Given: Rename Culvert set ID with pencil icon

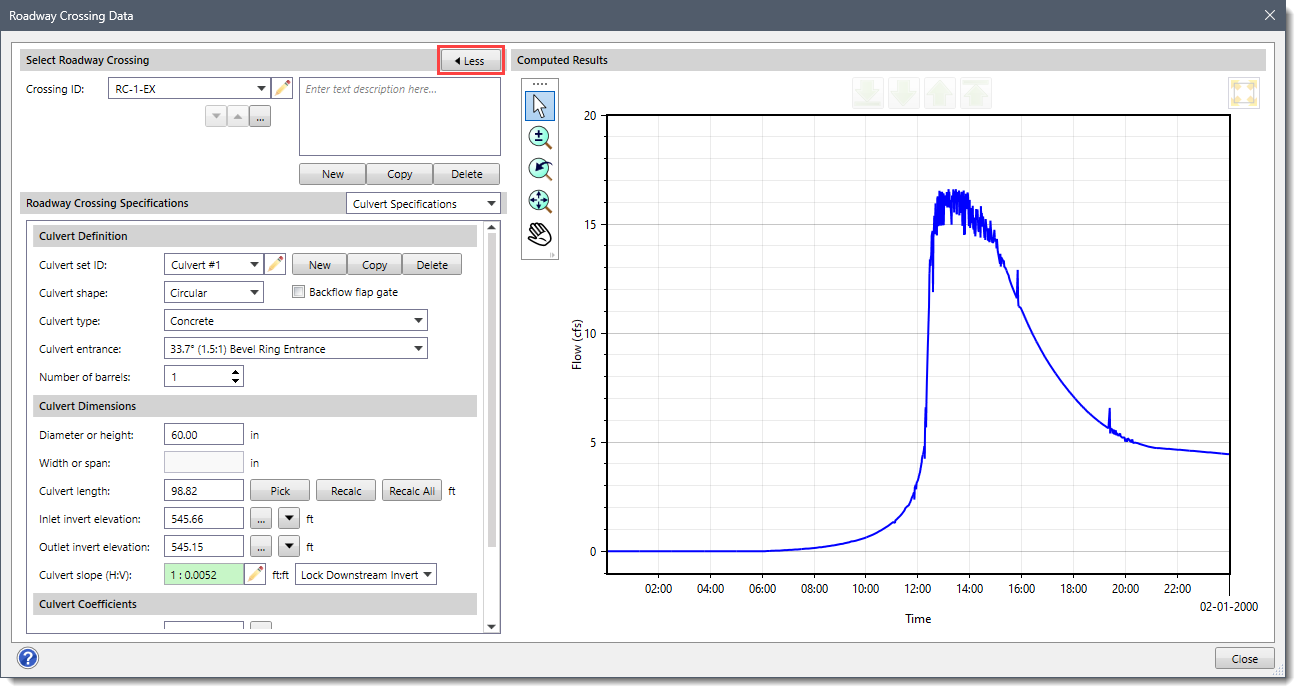Looking at the screenshot, I should click(275, 265).
